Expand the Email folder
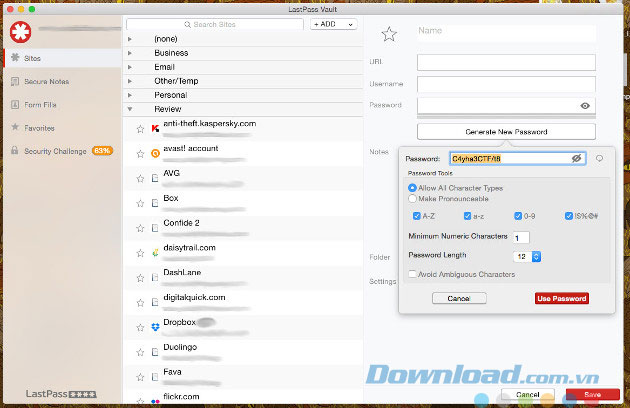This screenshot has height=408, width=630. [130, 67]
